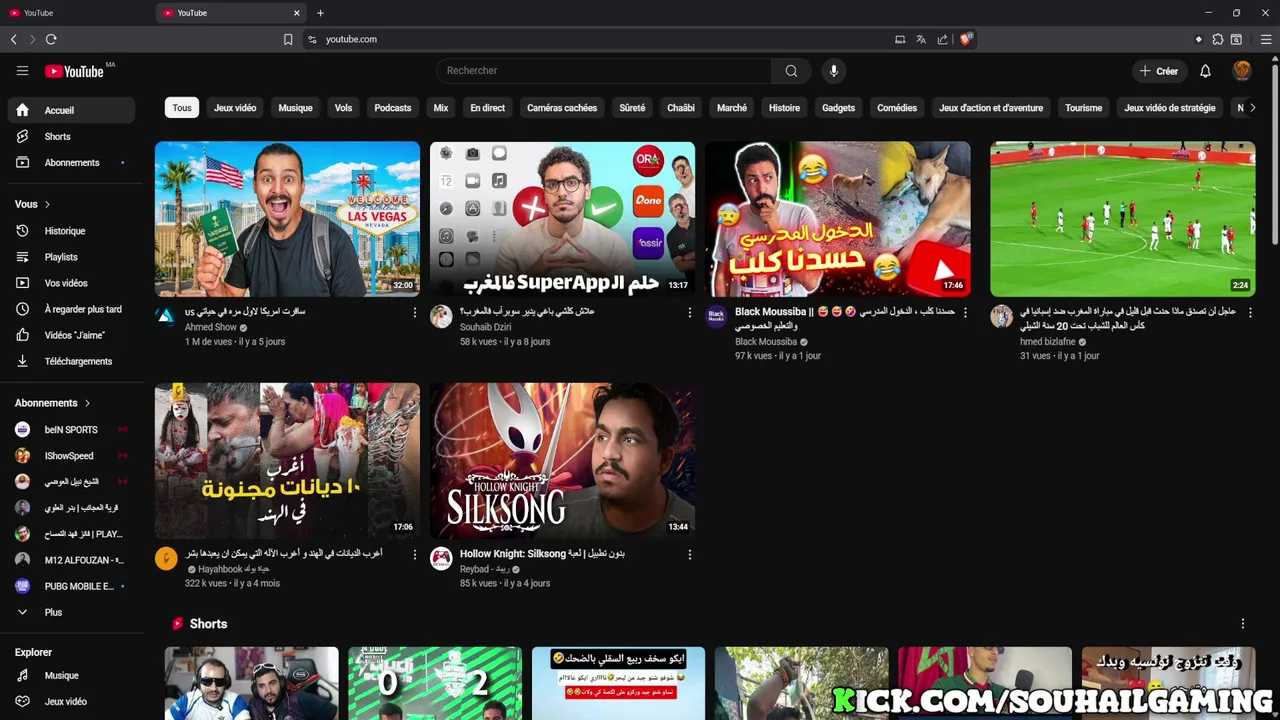The height and width of the screenshot is (720, 1280).
Task: Open Abonnements in the sidebar
Action: [x=70, y=162]
